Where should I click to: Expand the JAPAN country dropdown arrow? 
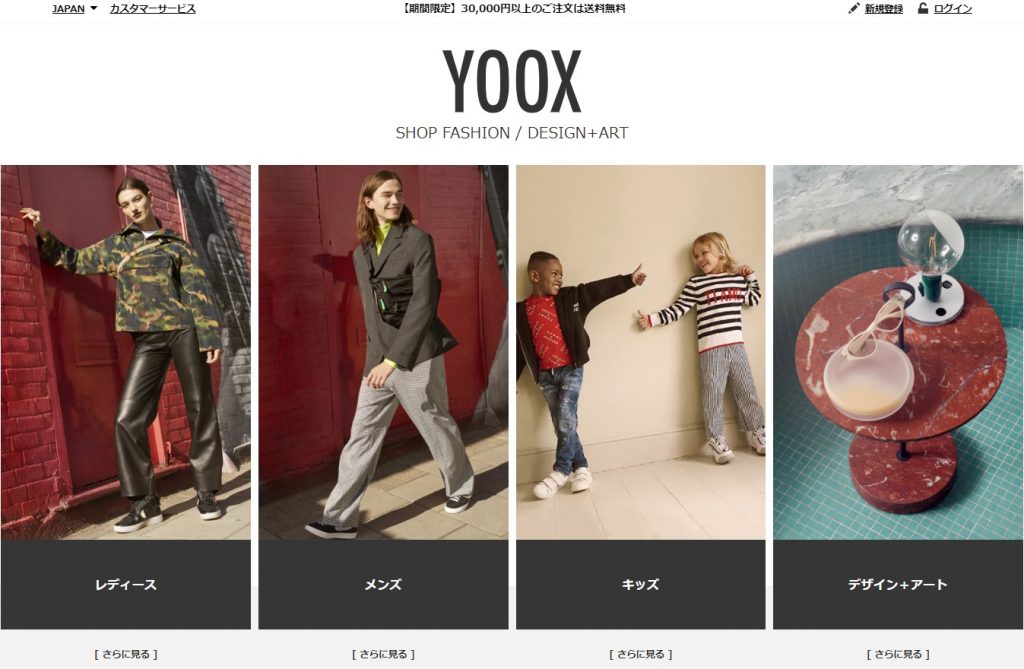click(93, 8)
